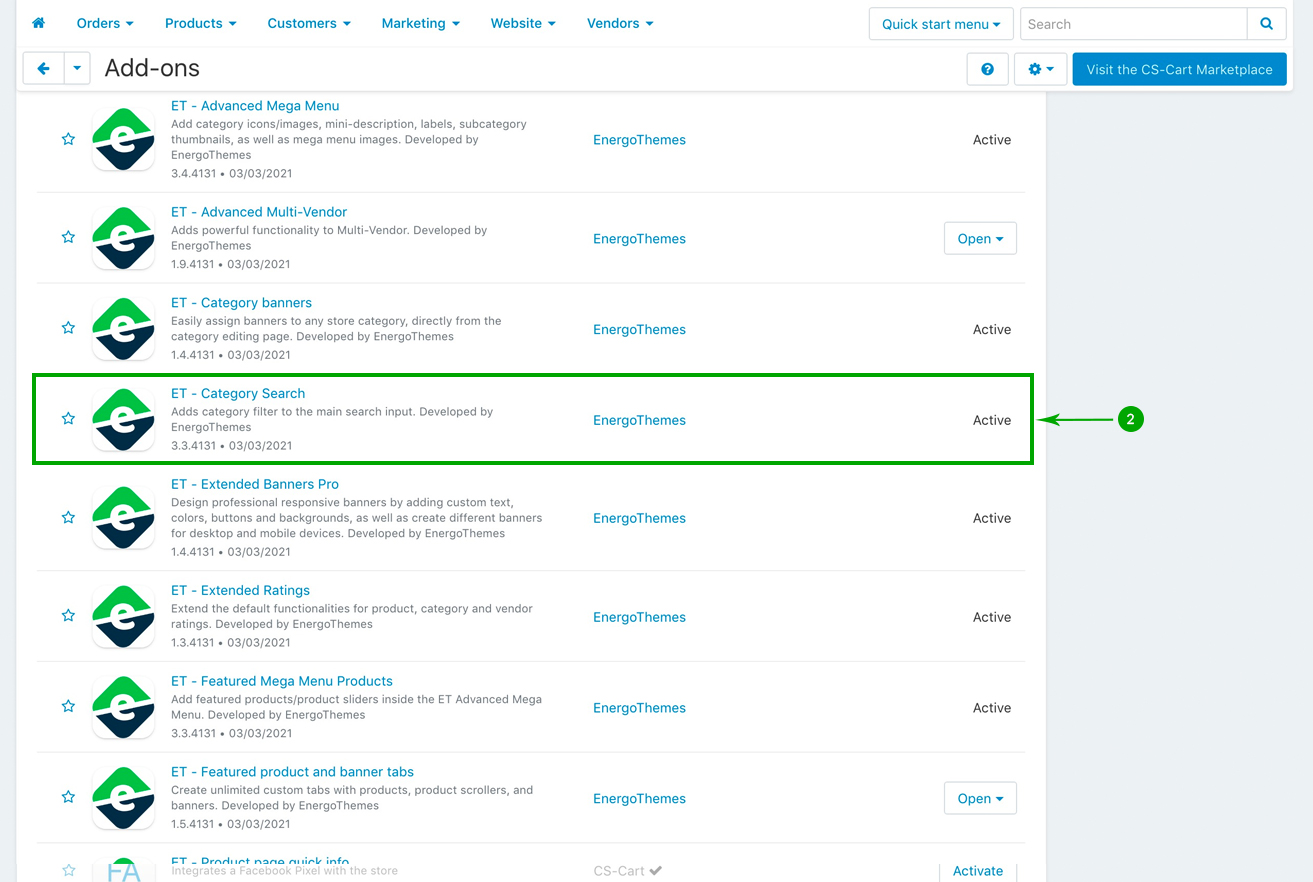Click Visit the CS-Cart Marketplace button
This screenshot has height=882, width=1313.
(1179, 69)
